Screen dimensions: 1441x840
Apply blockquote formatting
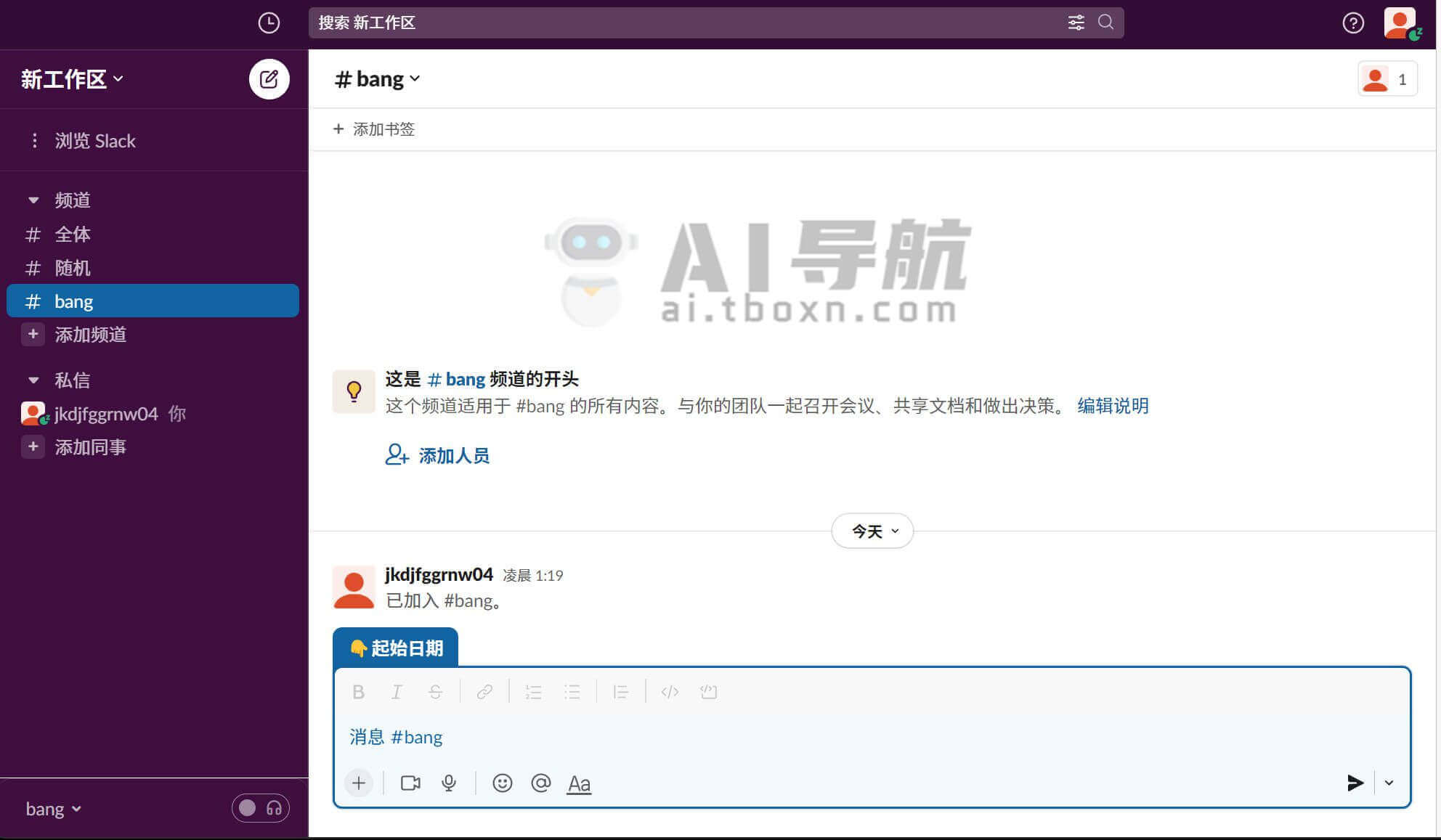(x=621, y=692)
